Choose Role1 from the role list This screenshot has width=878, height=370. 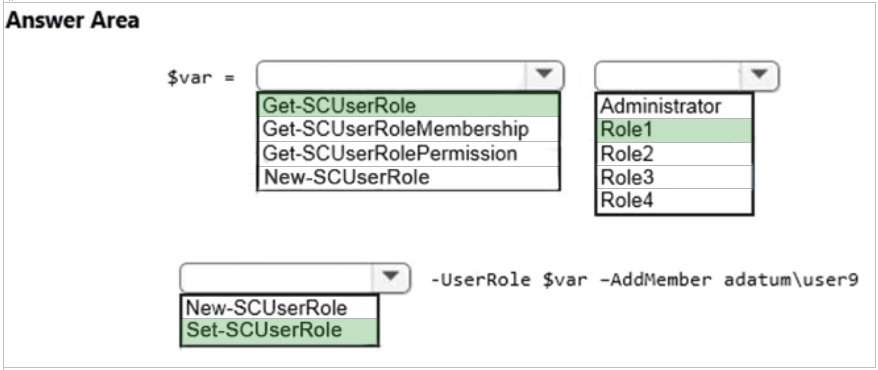point(674,130)
